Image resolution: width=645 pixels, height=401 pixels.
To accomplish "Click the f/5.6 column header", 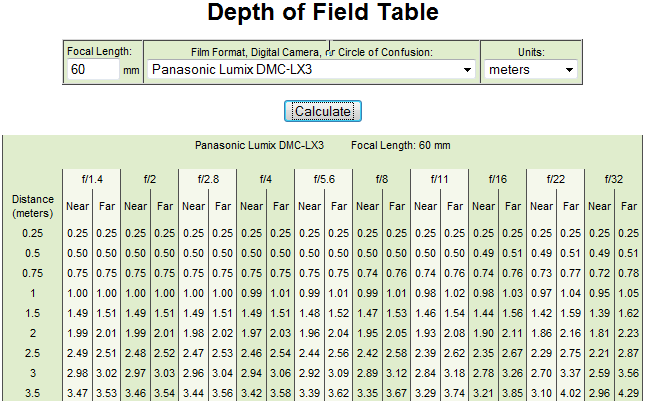I will pyautogui.click(x=324, y=179).
